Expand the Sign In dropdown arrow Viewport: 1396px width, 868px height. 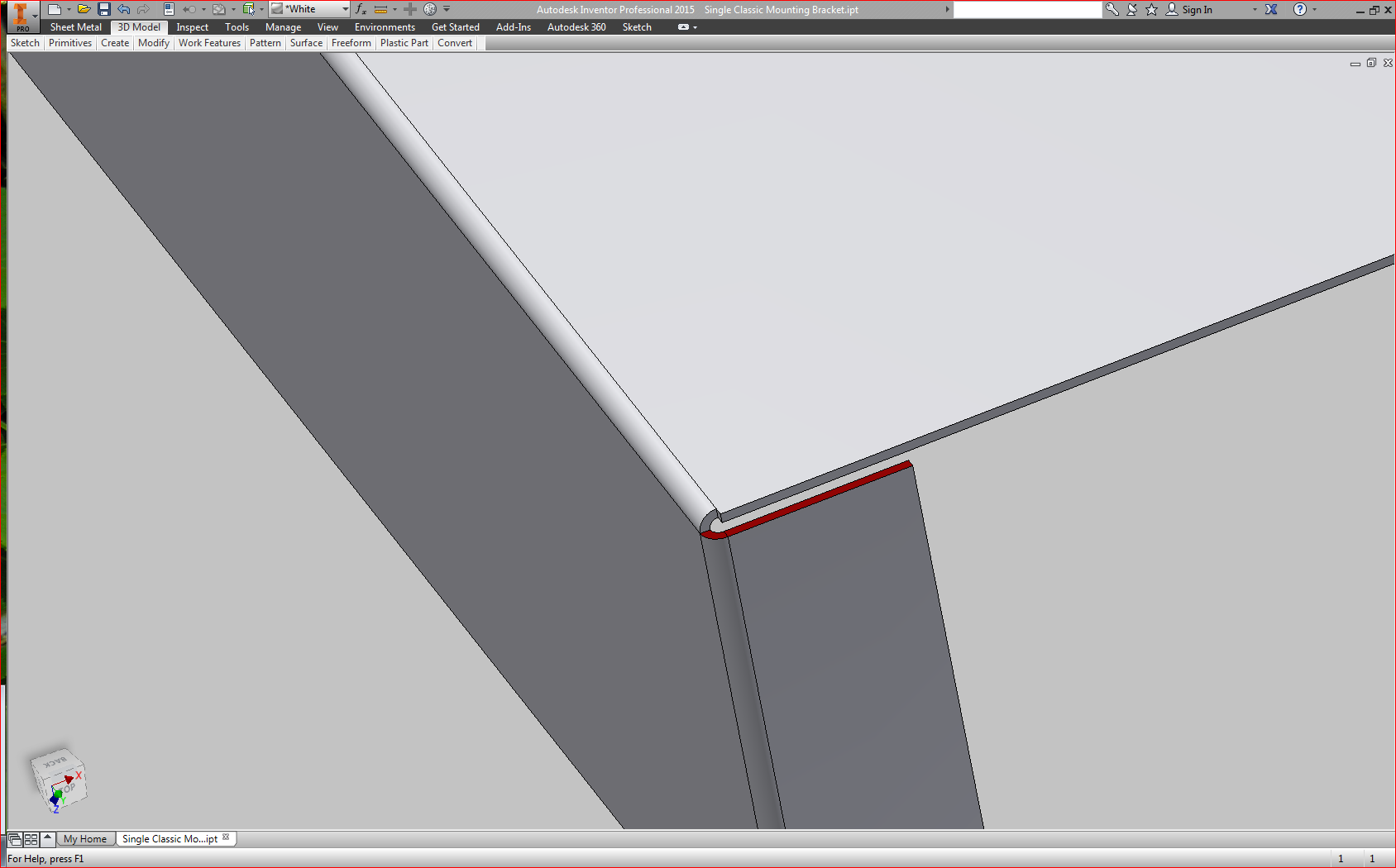(x=1255, y=9)
